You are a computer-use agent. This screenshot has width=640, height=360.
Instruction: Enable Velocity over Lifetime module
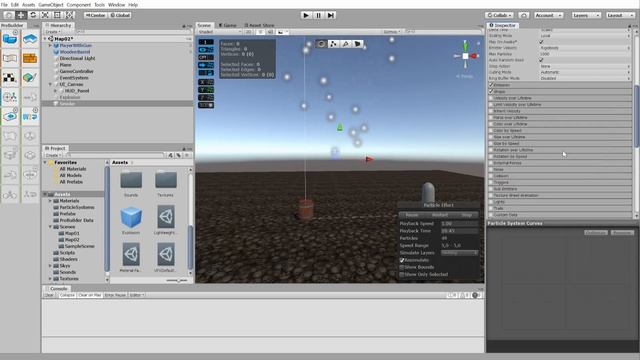pos(491,98)
